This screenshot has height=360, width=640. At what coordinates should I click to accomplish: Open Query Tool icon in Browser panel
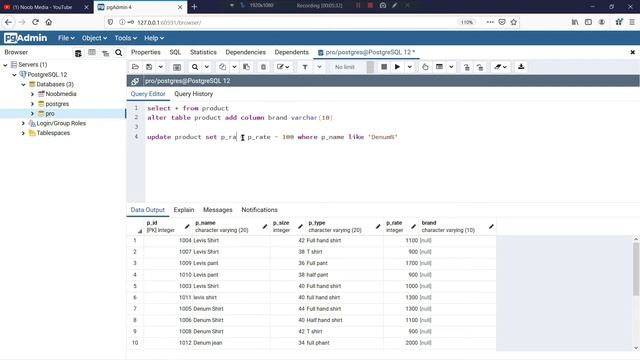(x=78, y=53)
